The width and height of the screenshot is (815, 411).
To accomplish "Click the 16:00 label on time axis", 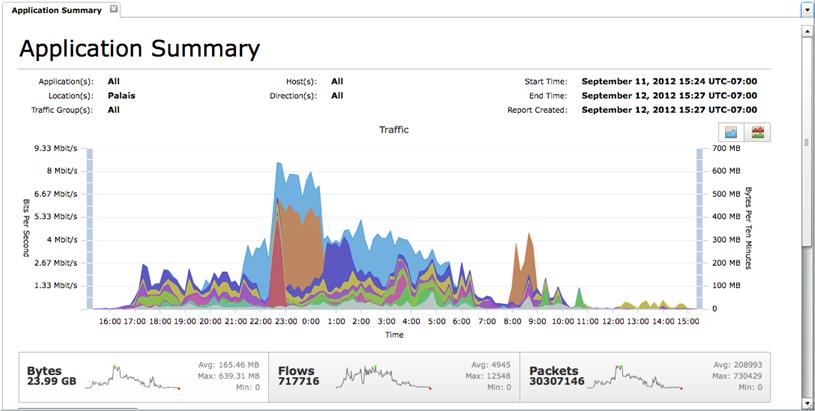I will (110, 322).
